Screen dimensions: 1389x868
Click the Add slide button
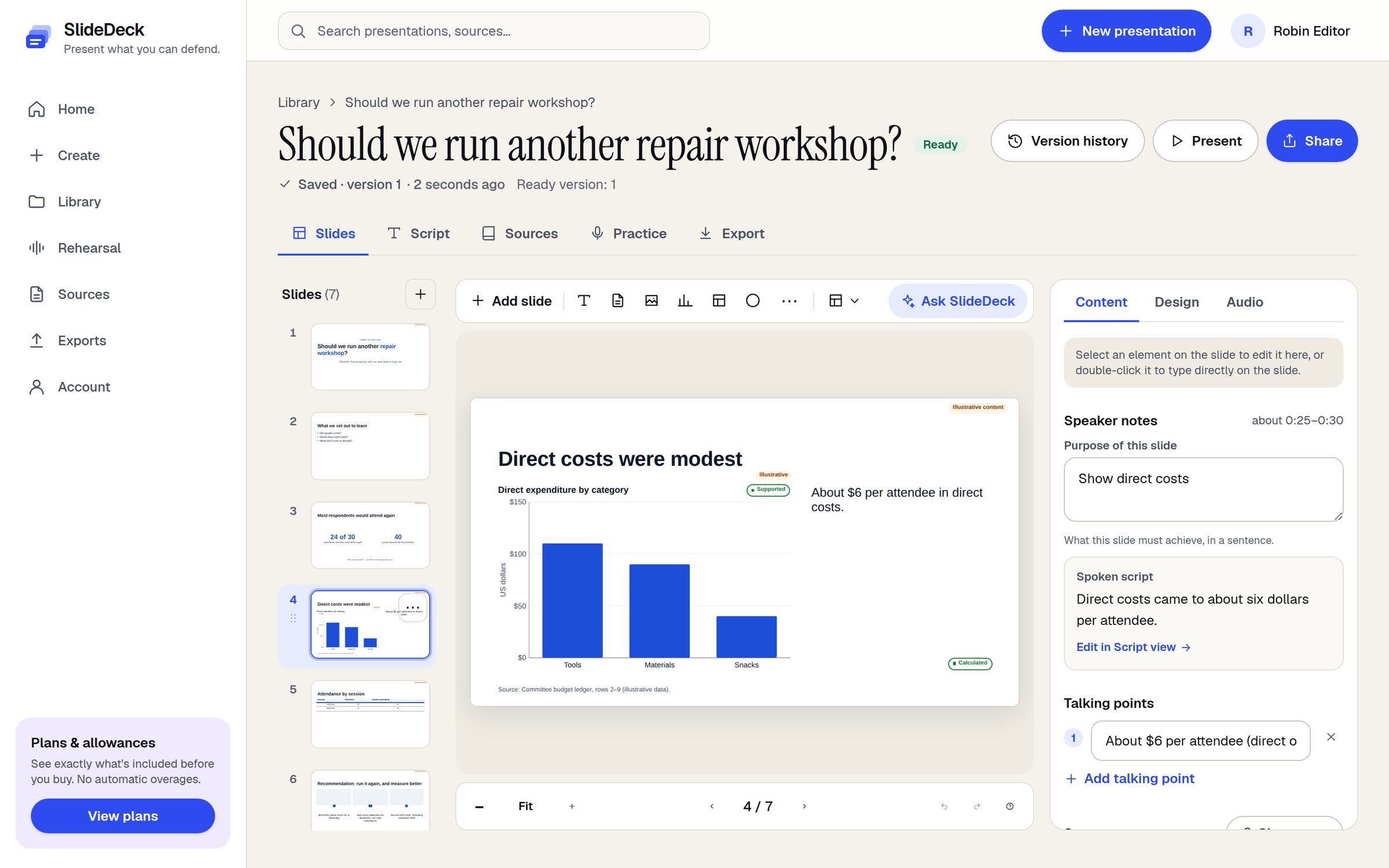click(x=512, y=301)
